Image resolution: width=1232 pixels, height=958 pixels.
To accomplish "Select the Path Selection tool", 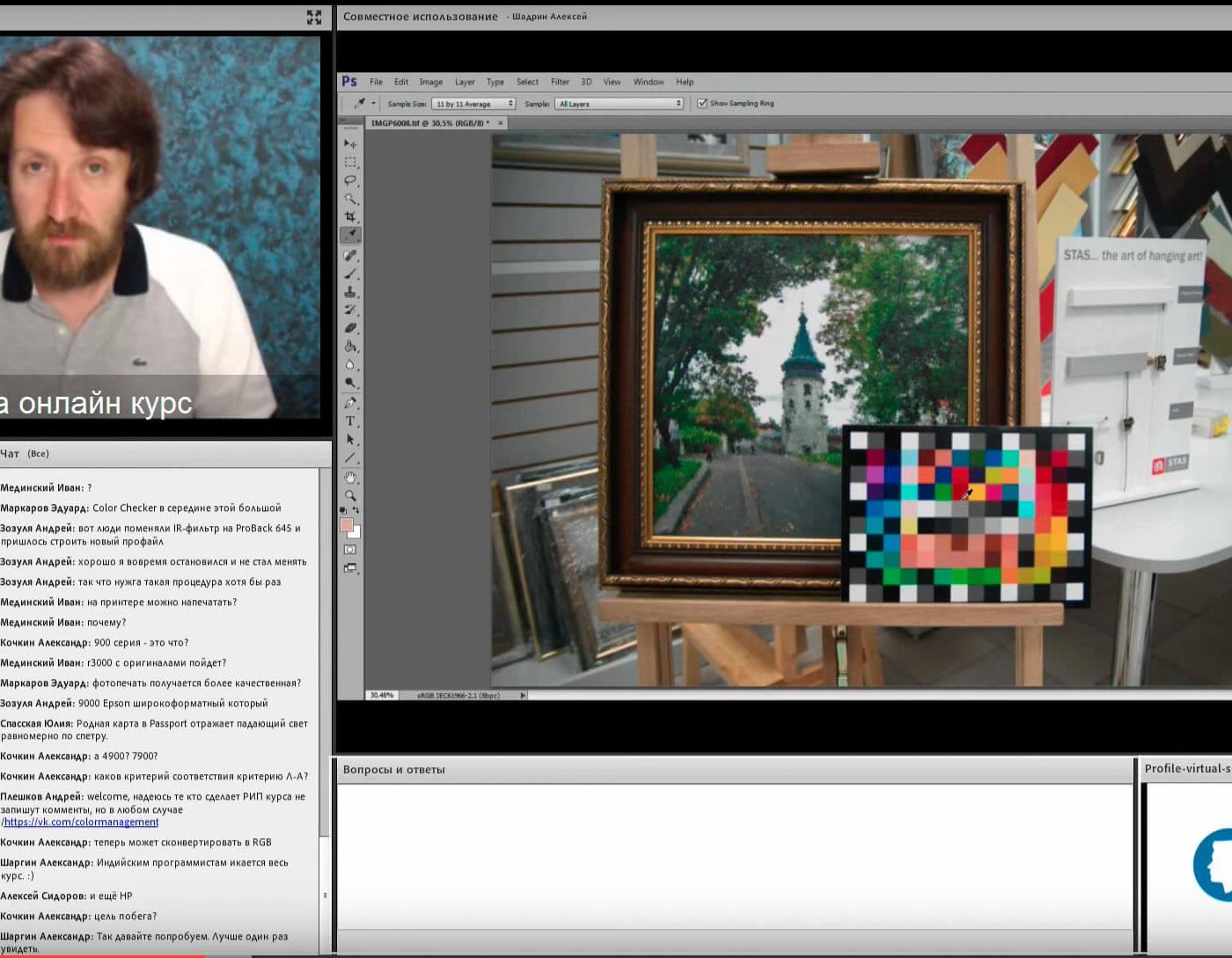I will click(x=350, y=439).
